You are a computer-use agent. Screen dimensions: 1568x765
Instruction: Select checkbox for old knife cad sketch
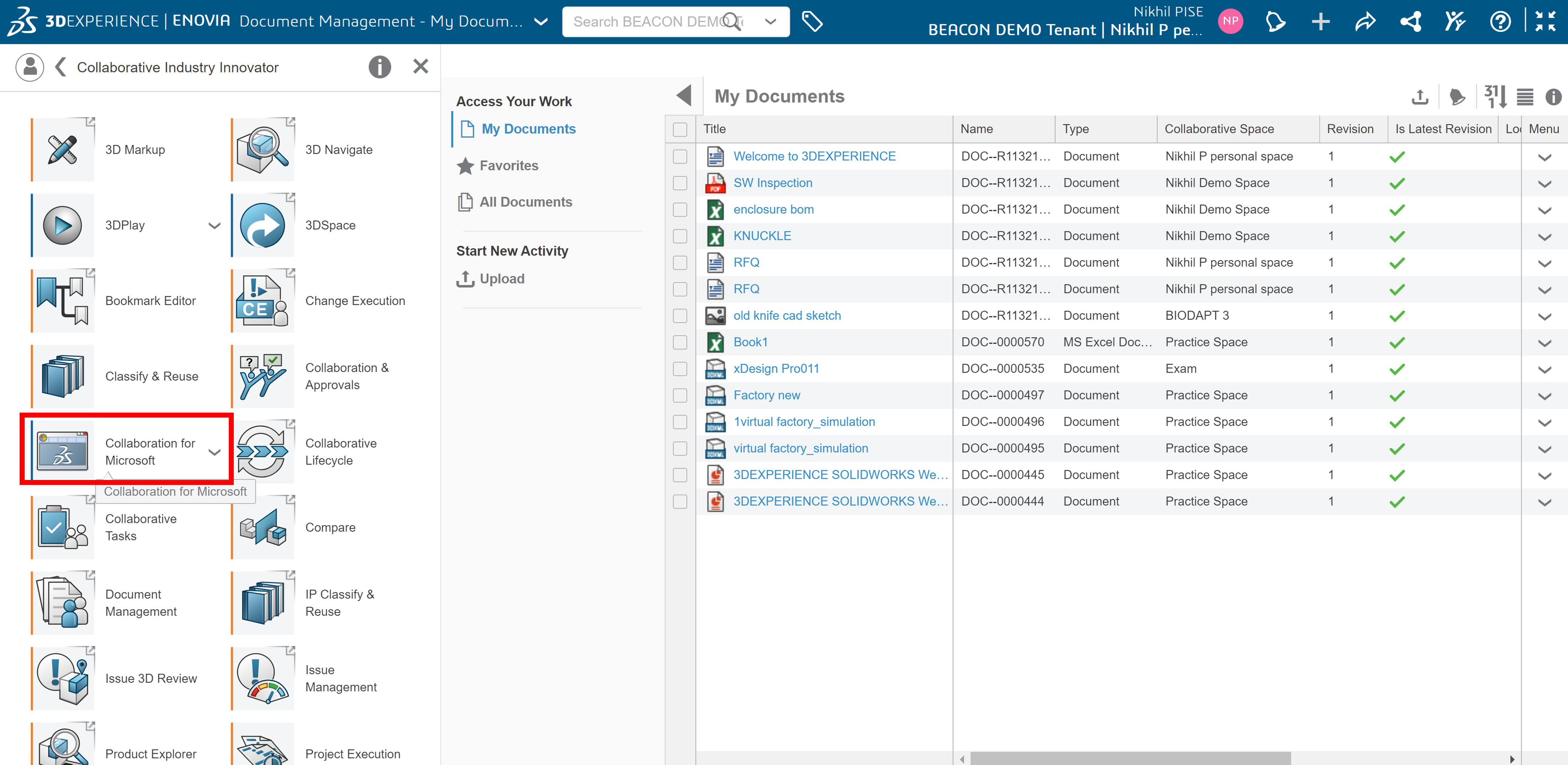(x=680, y=316)
